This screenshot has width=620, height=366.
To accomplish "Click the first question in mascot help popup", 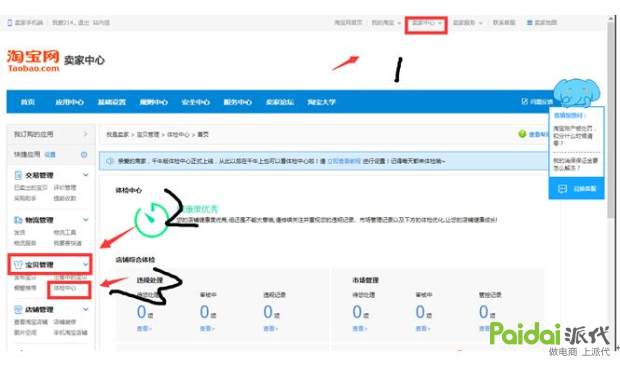I will pos(575,136).
